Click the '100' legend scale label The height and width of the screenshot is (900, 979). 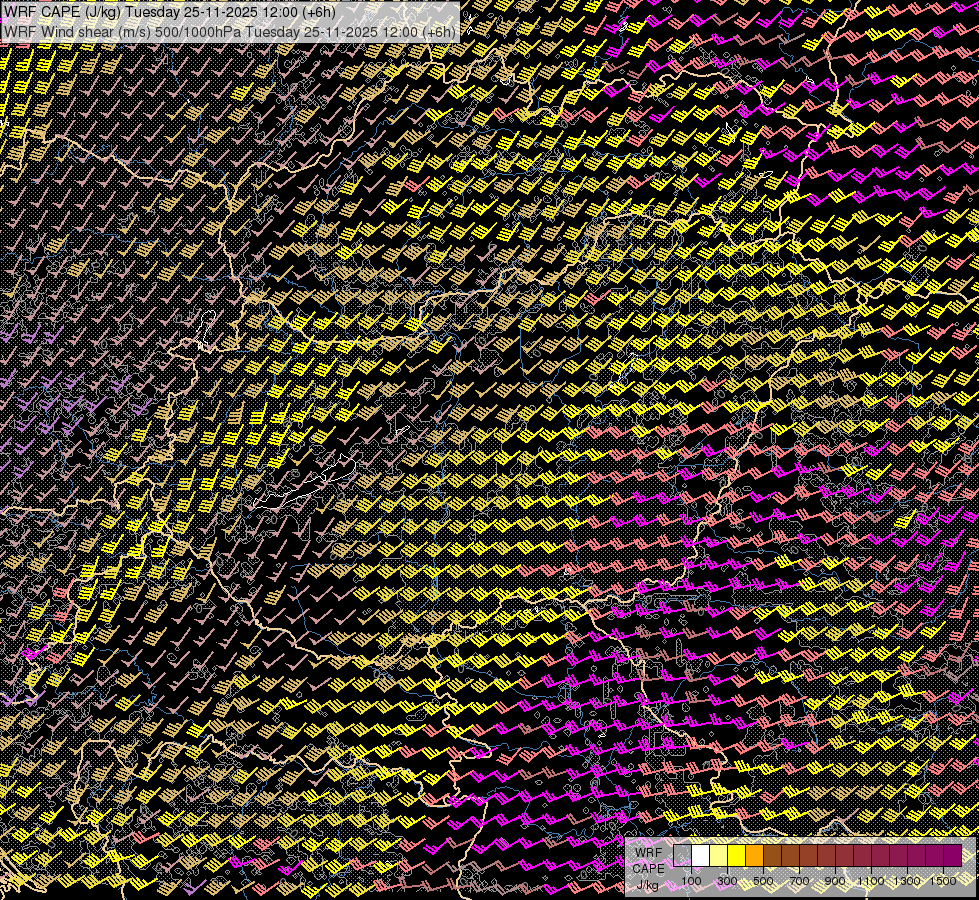tap(691, 881)
